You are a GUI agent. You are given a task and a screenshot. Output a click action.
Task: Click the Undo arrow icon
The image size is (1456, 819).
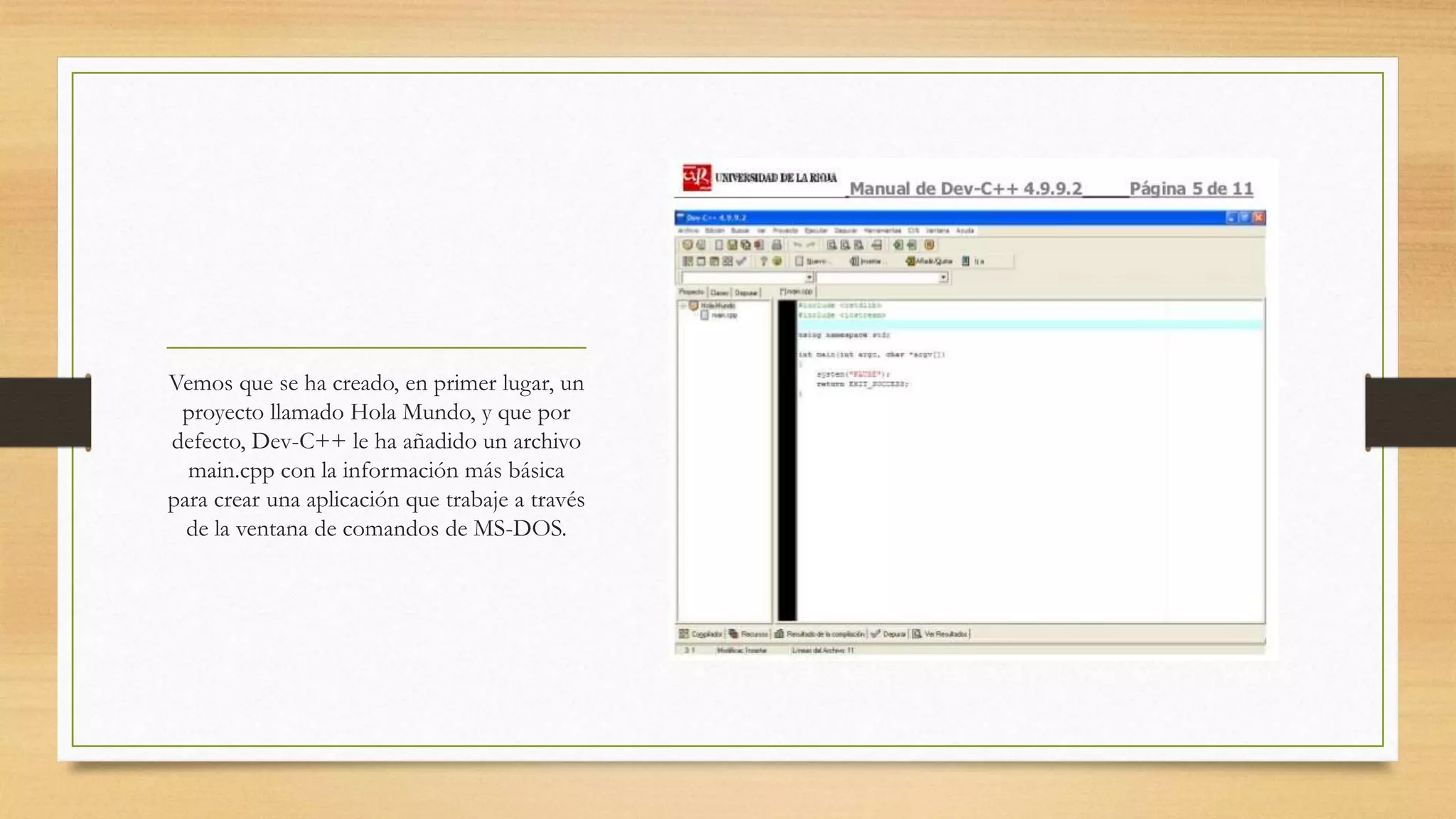[x=798, y=245]
